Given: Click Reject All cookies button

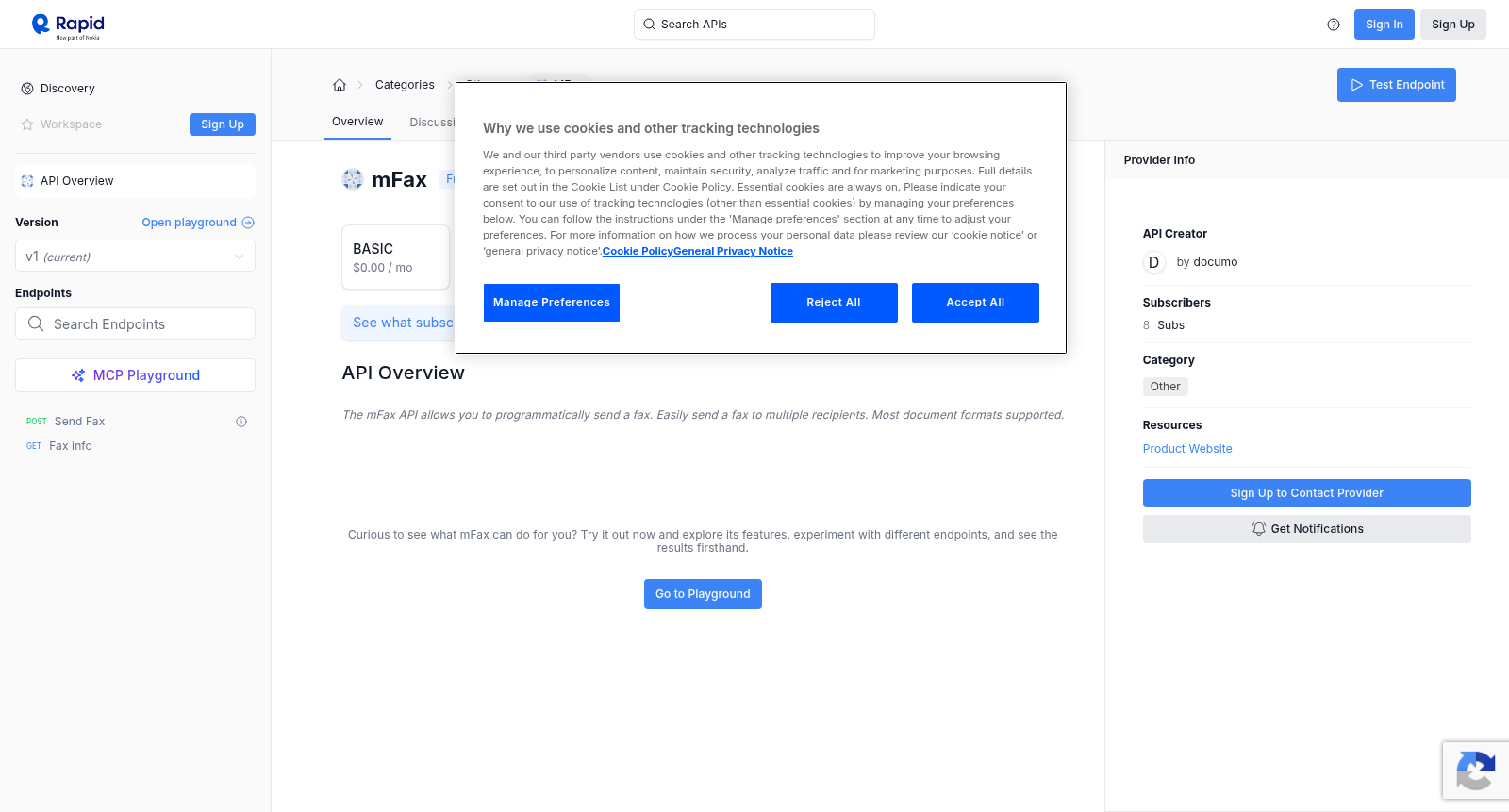Looking at the screenshot, I should pos(834,303).
